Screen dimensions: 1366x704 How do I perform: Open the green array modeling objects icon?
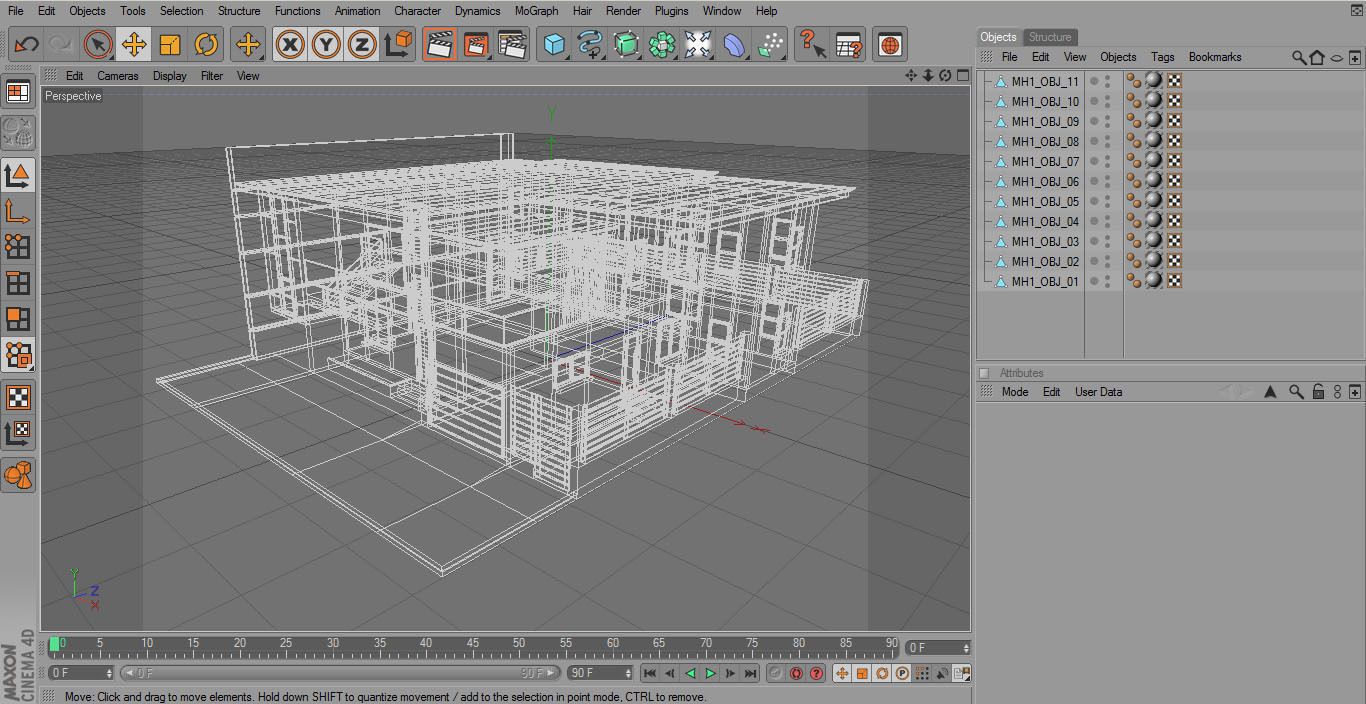[662, 44]
